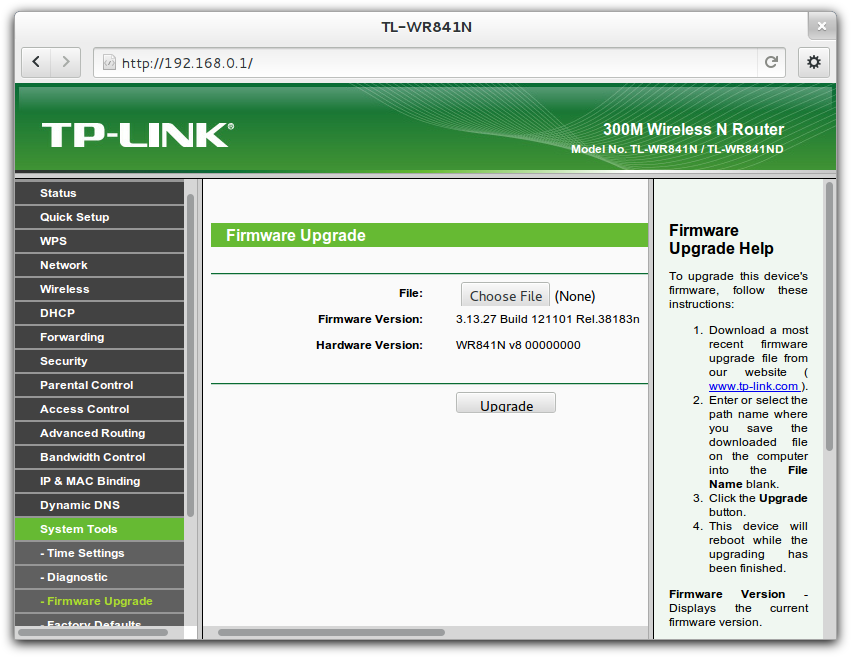851x657 pixels.
Task: Open Access Control settings
Action: (99, 409)
